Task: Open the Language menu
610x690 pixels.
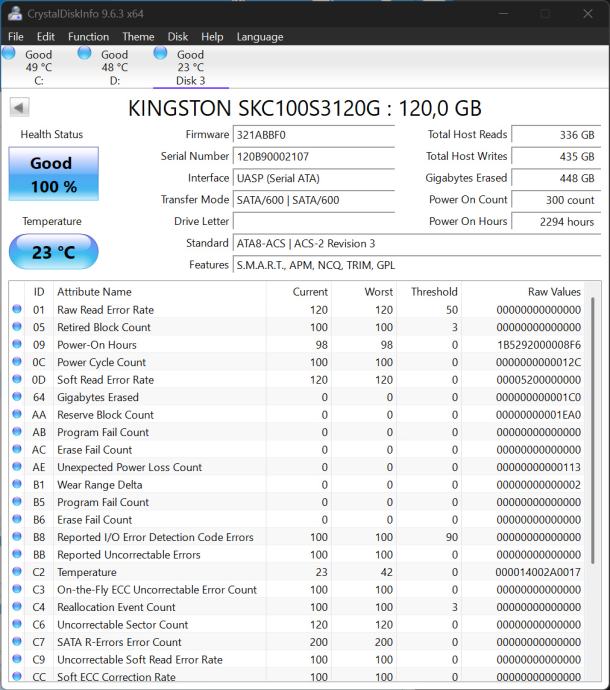Action: [259, 37]
